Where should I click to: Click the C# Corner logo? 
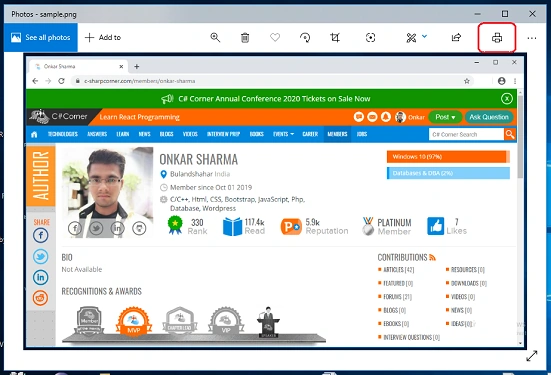click(x=59, y=117)
